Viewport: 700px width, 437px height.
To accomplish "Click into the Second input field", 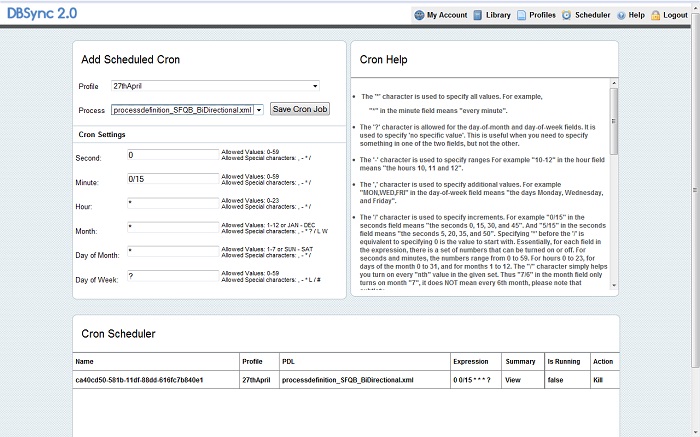I will [172, 155].
